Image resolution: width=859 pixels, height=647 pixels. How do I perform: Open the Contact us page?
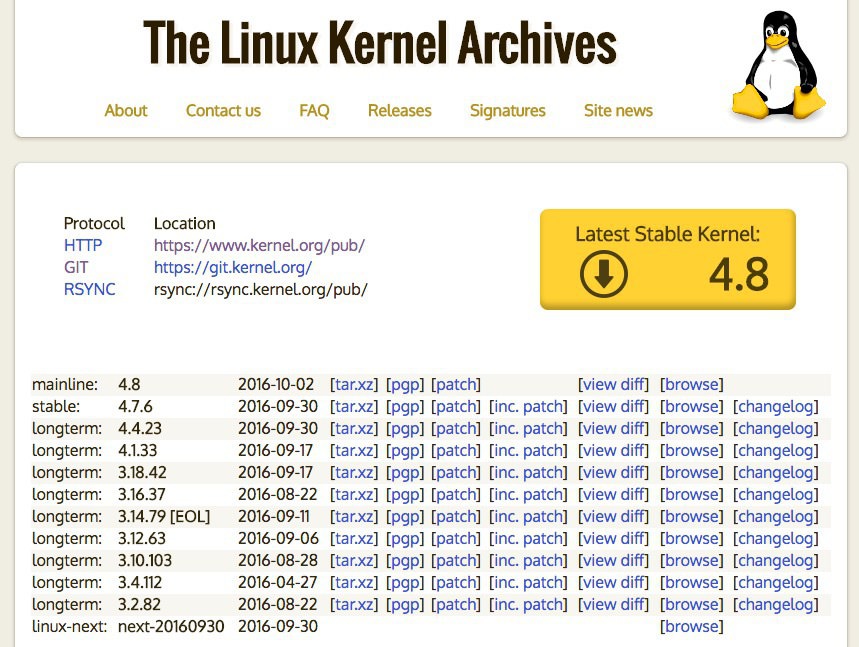(223, 111)
